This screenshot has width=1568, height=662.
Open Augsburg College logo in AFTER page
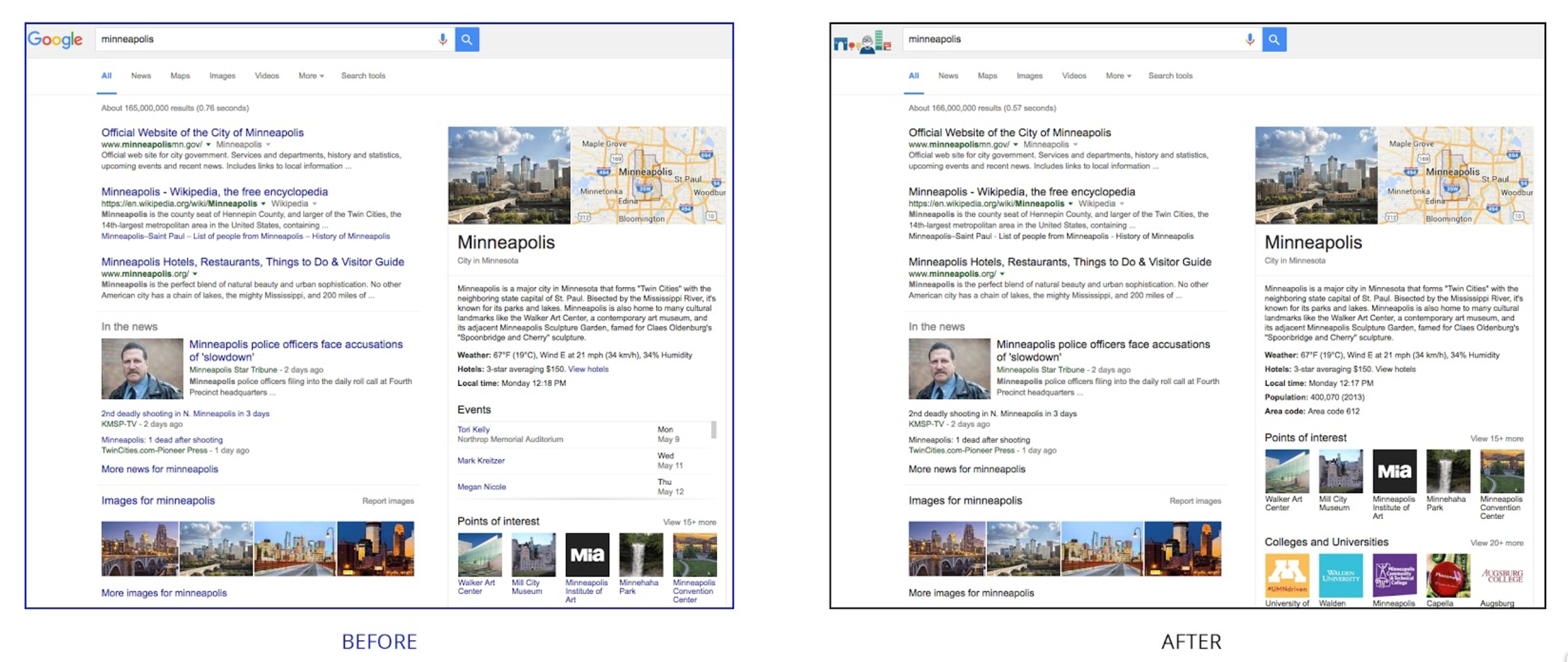[1502, 575]
